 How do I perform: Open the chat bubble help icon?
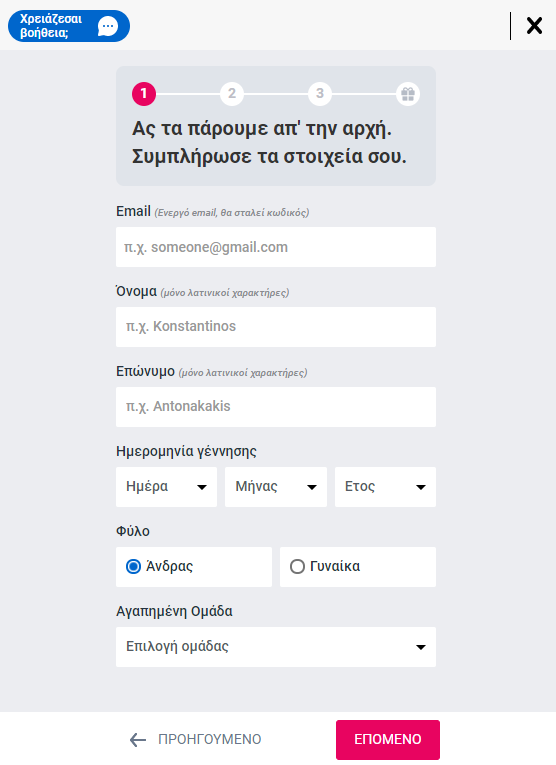point(108,26)
